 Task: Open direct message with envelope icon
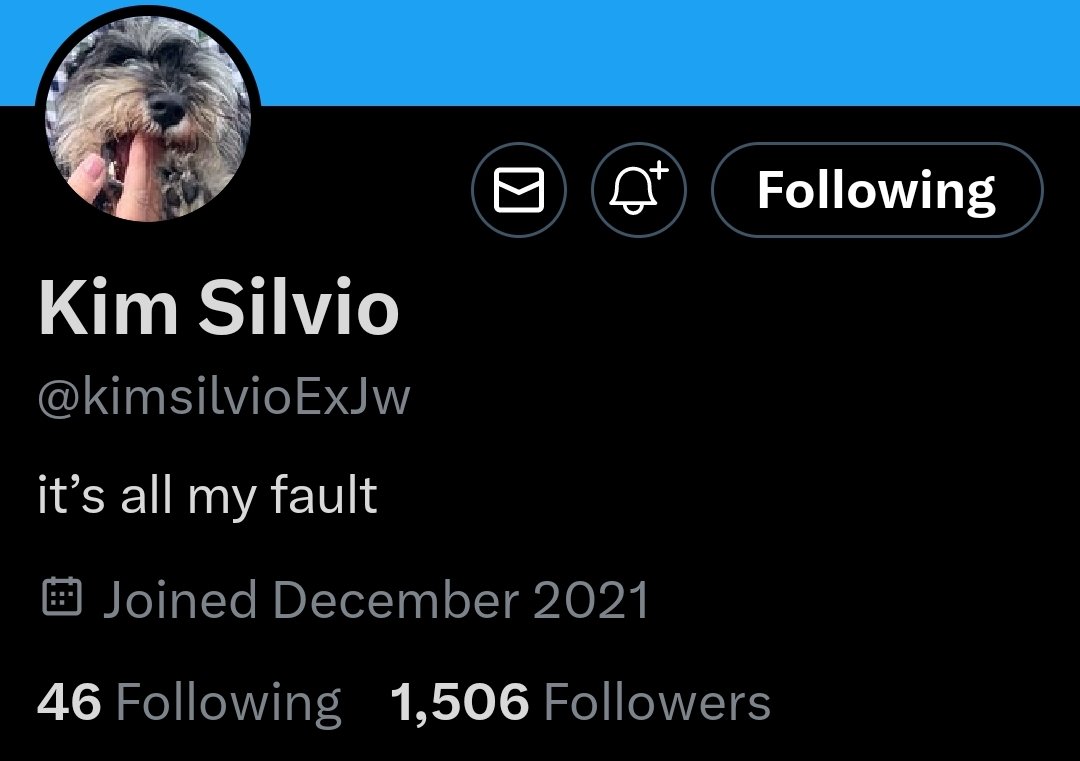click(x=519, y=189)
